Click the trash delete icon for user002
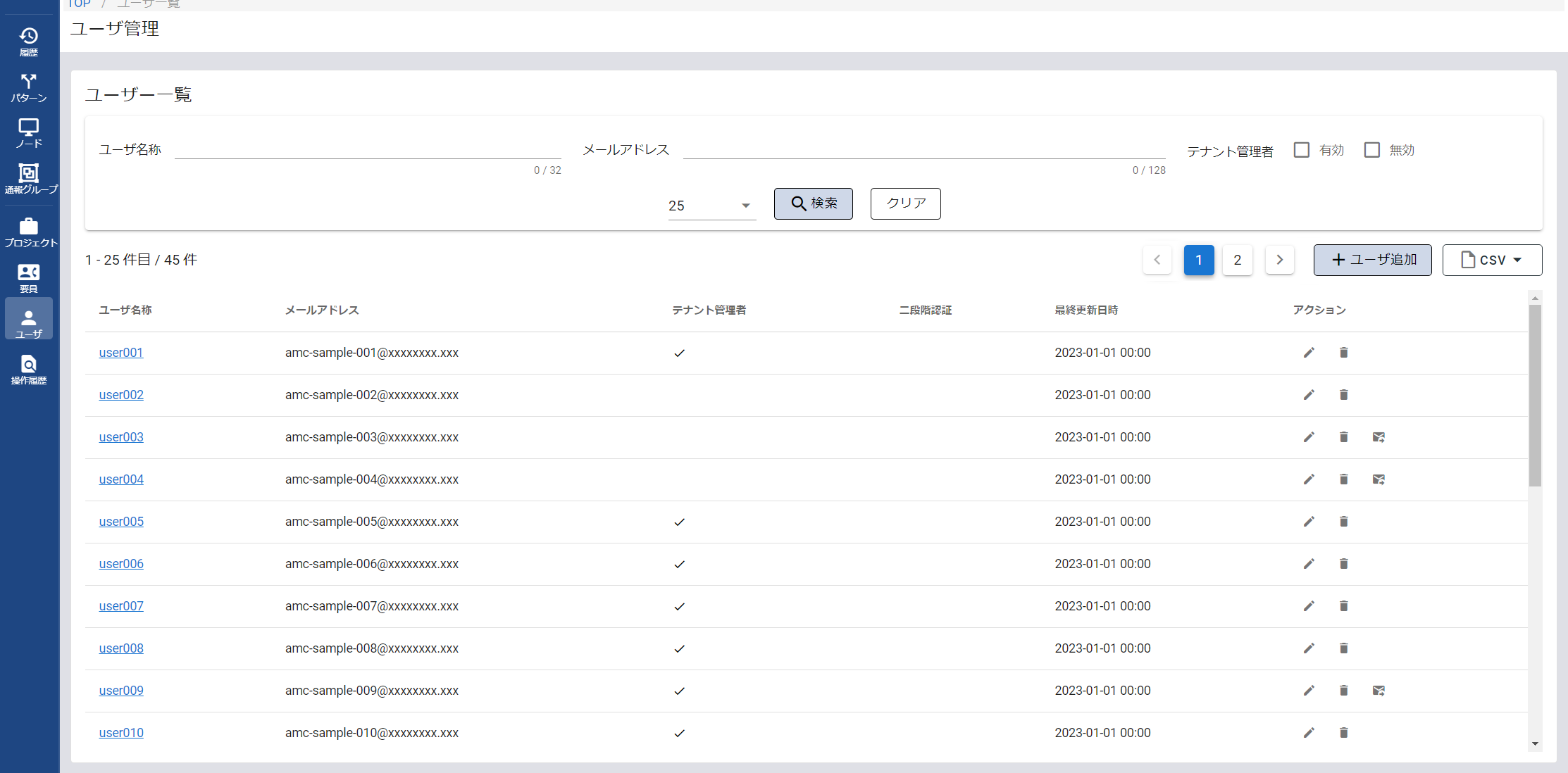Screen dimensions: 1568x773 coord(1343,395)
